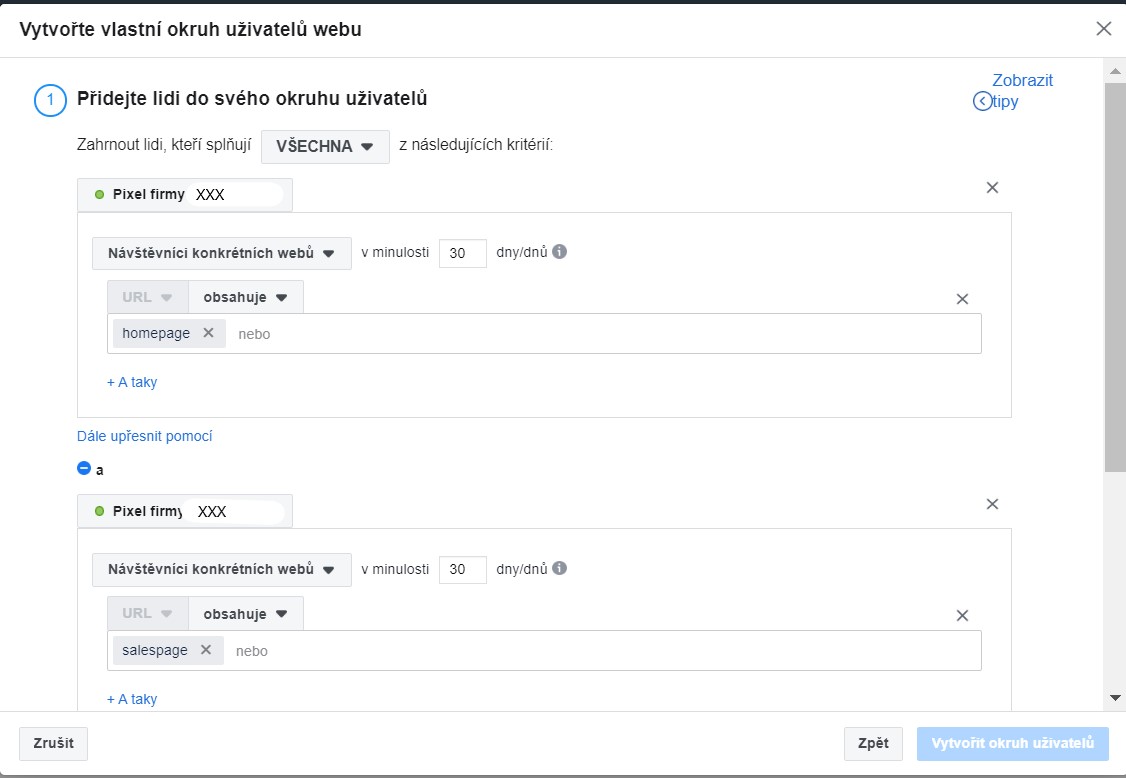Click the Zobrazit tipy link
This screenshot has width=1126, height=778.
coord(1013,91)
